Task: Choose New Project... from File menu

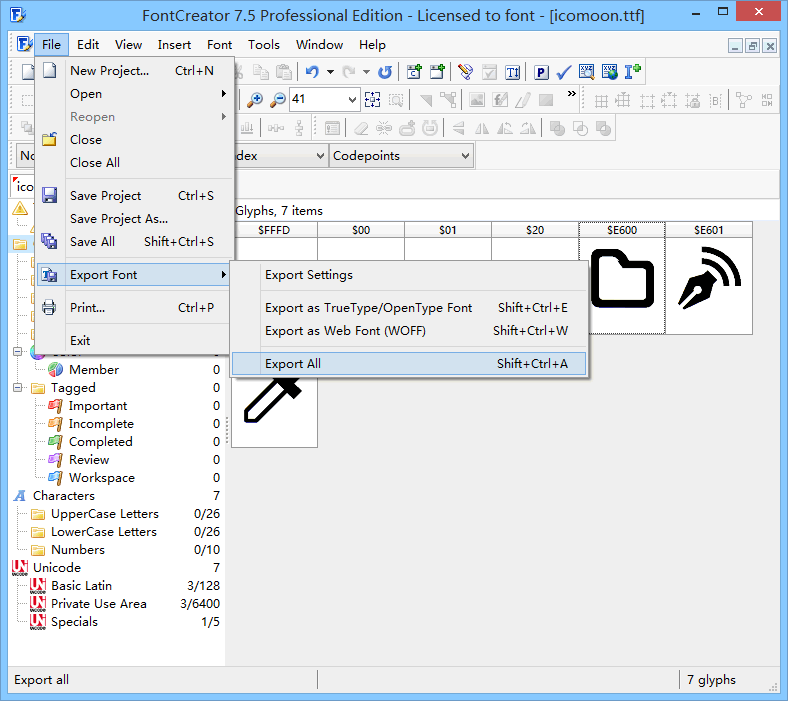Action: coord(135,71)
